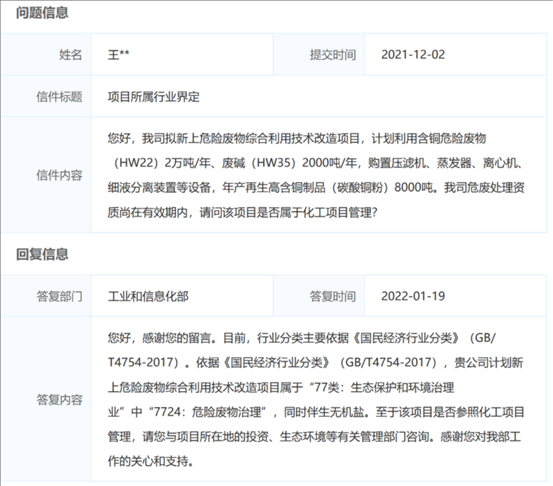Select the 答复时间 label
Screen dimensions: 553x486
[333, 296]
